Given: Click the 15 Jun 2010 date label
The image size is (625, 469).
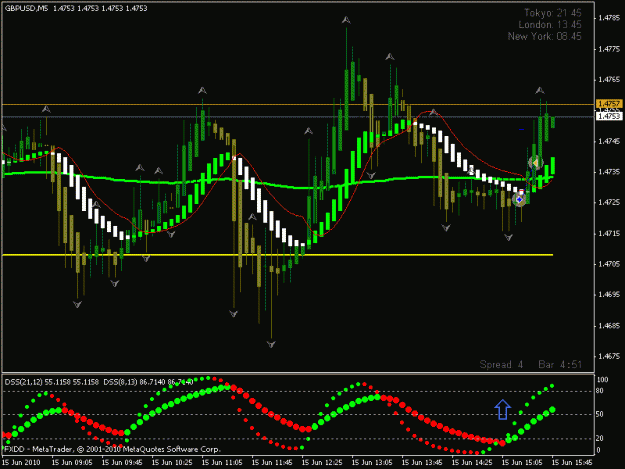Looking at the screenshot, I should click(x=21, y=462).
